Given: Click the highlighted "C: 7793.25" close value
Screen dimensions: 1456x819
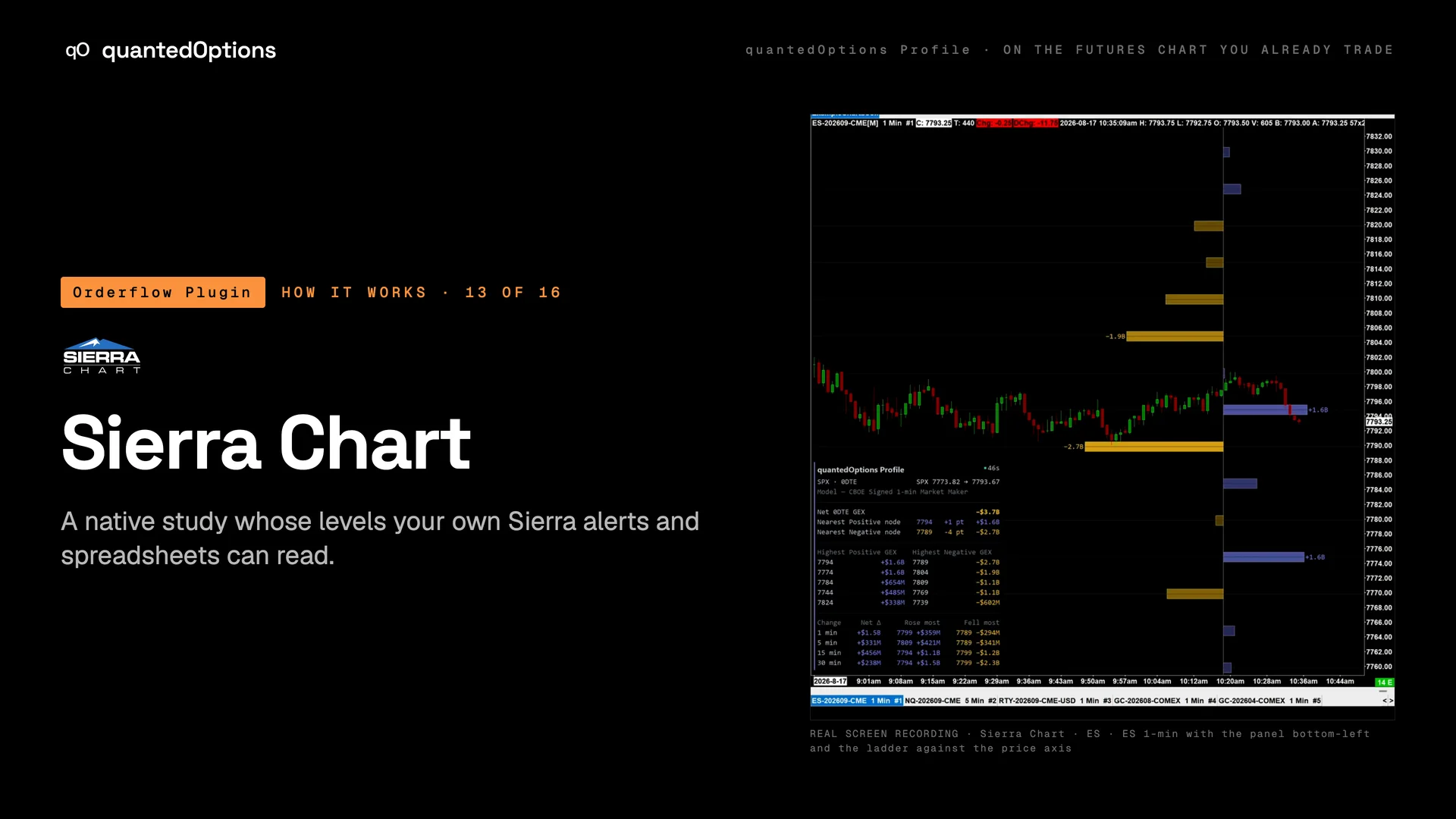Looking at the screenshot, I should [x=934, y=123].
